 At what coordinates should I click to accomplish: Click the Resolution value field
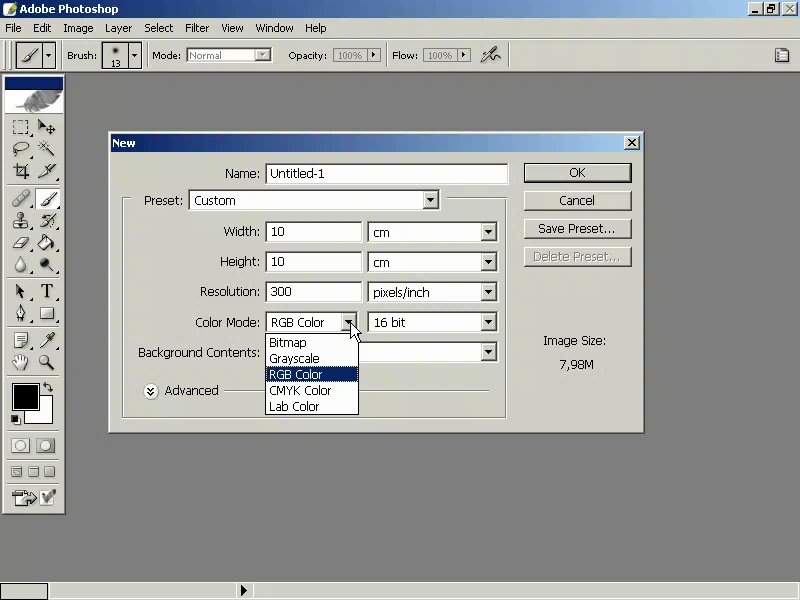click(x=313, y=292)
